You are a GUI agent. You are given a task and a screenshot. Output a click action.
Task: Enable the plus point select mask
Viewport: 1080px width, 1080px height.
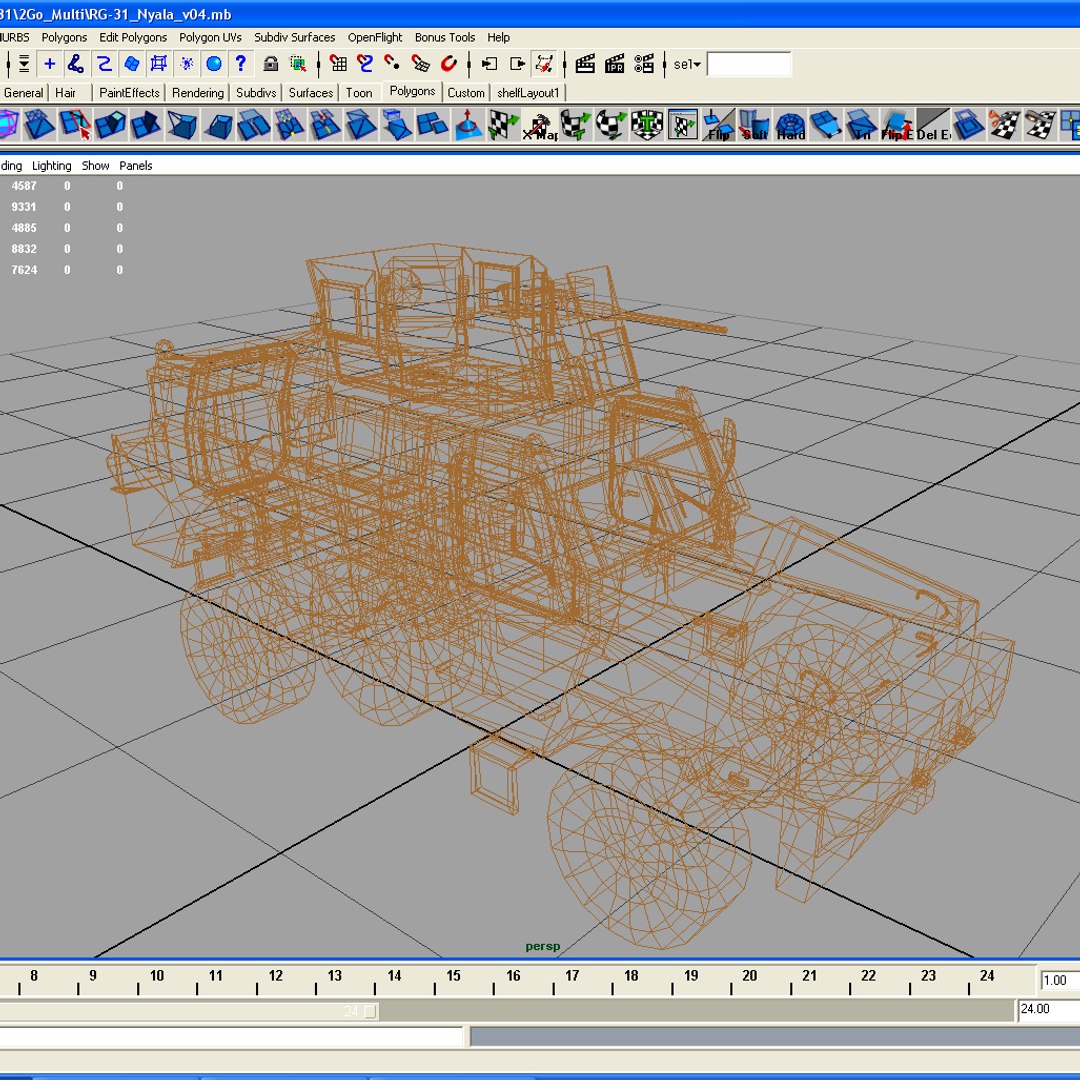(50, 64)
